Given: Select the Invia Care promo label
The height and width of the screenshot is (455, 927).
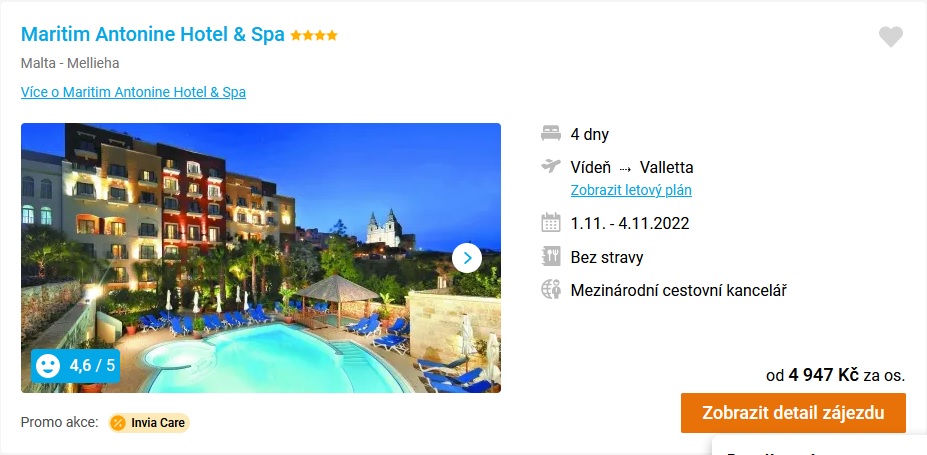Looking at the screenshot, I should point(149,423).
